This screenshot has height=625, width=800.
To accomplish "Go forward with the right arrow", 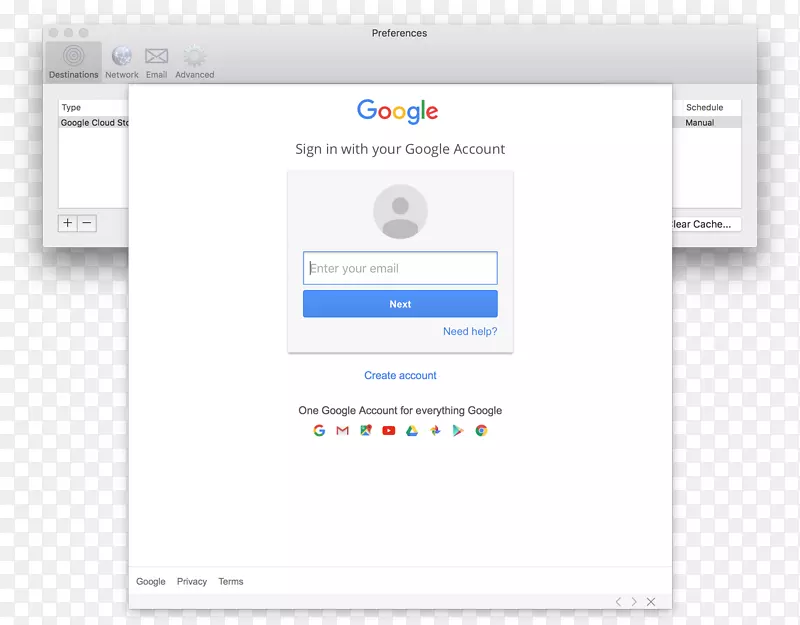I will [x=634, y=602].
